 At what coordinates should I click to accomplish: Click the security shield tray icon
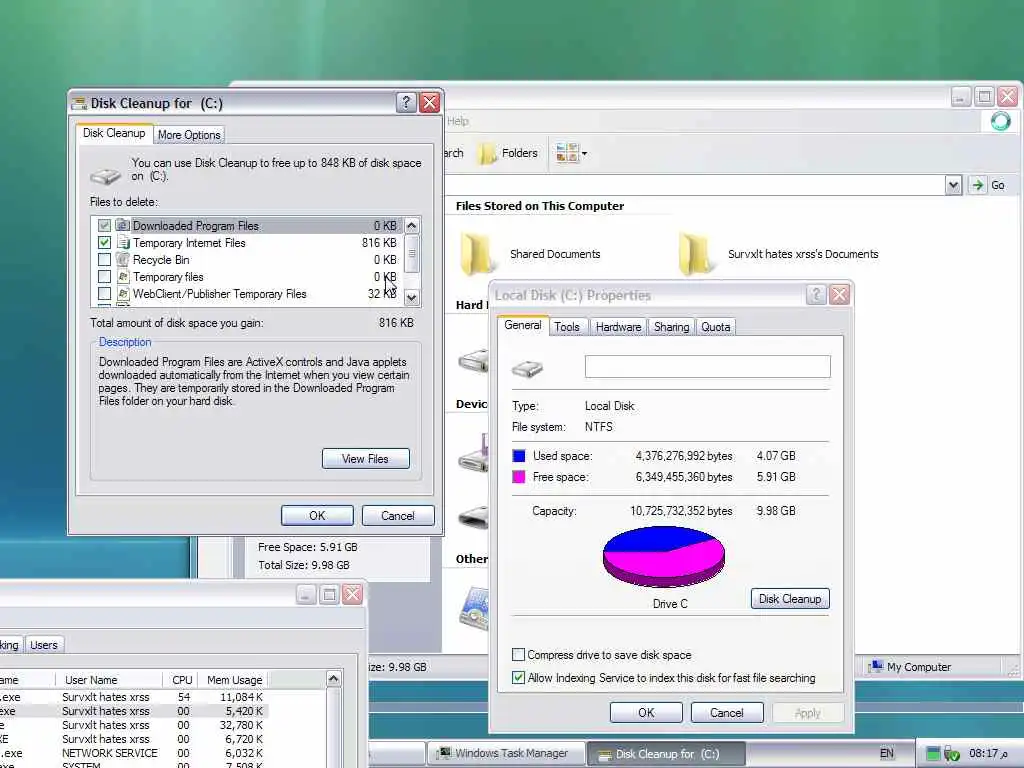click(x=952, y=754)
